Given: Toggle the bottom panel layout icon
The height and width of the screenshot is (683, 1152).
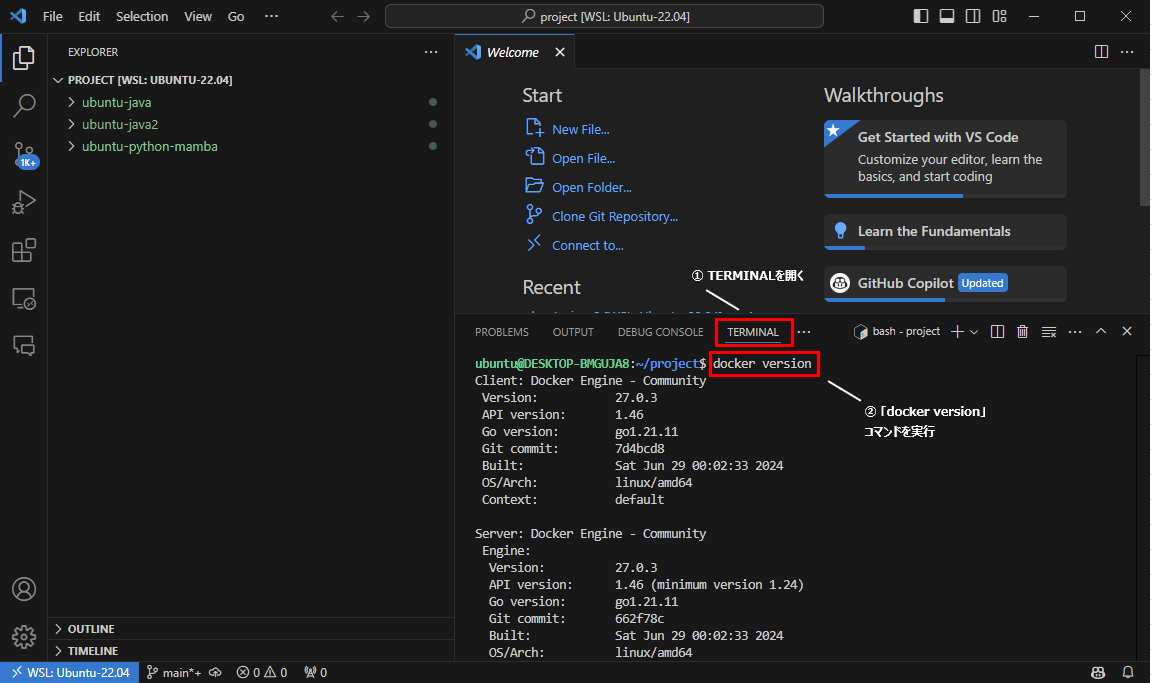Looking at the screenshot, I should coord(947,16).
